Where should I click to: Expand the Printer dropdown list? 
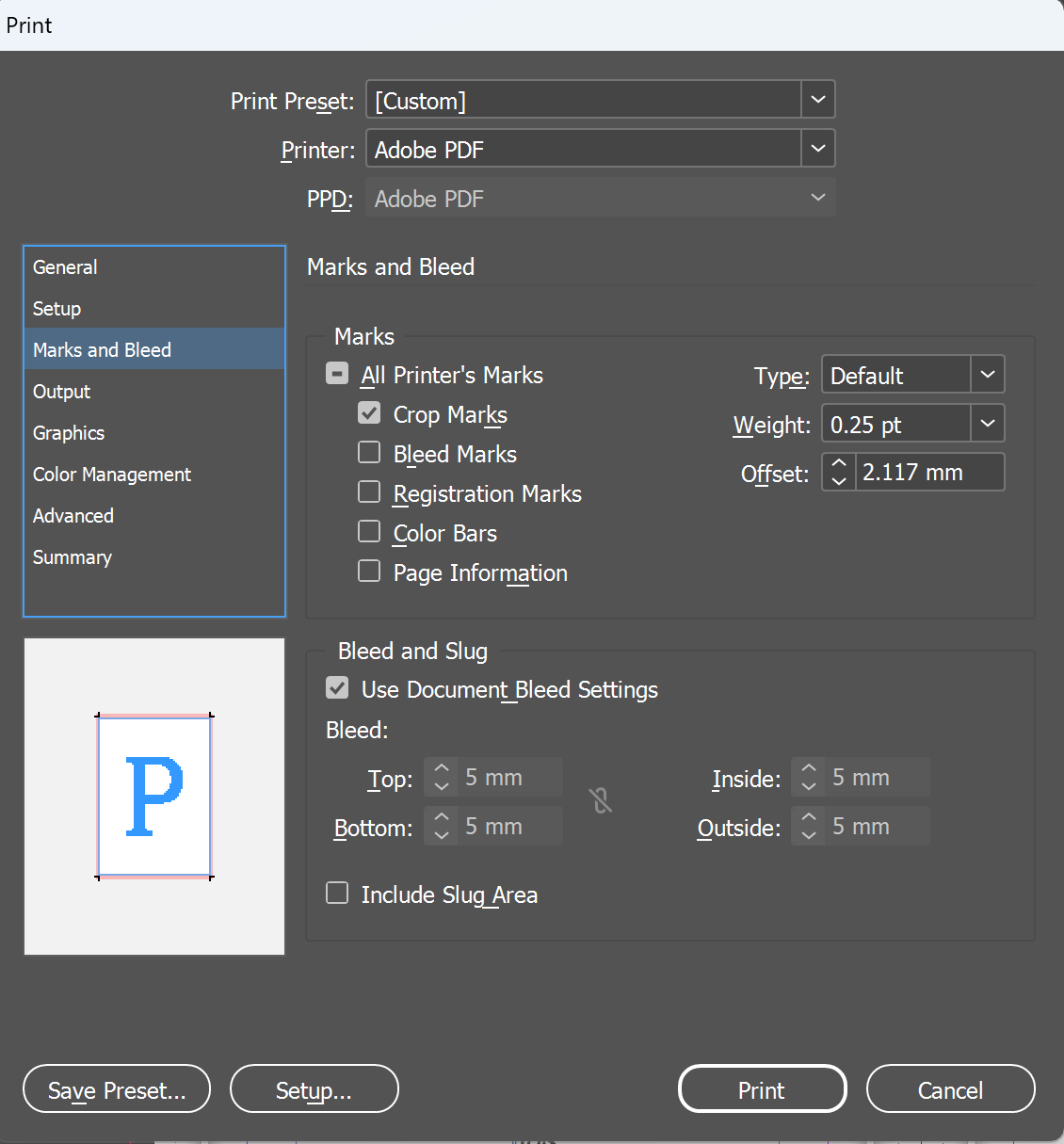(817, 149)
